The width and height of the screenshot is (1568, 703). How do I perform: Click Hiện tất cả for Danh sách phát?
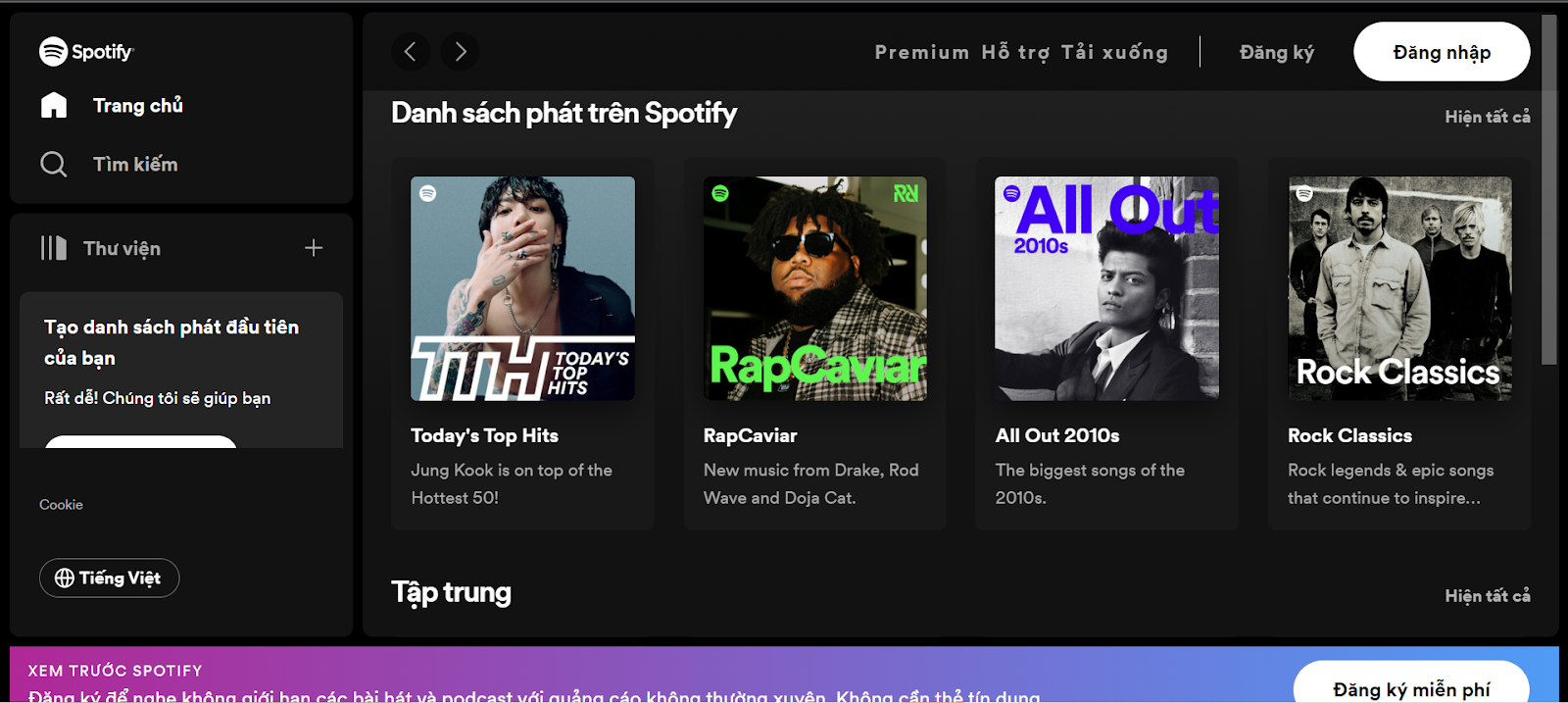point(1487,117)
